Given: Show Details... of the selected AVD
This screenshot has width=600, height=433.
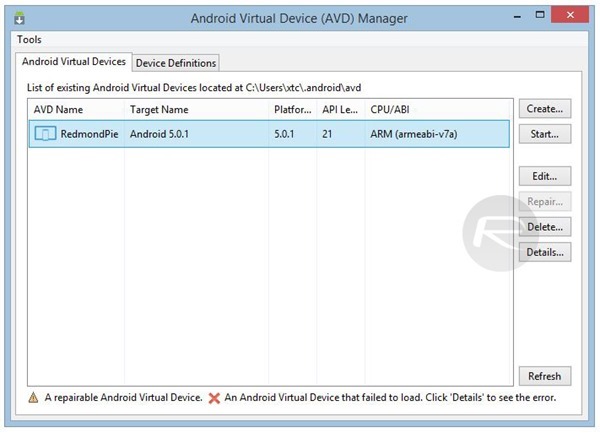Looking at the screenshot, I should pyautogui.click(x=545, y=252).
